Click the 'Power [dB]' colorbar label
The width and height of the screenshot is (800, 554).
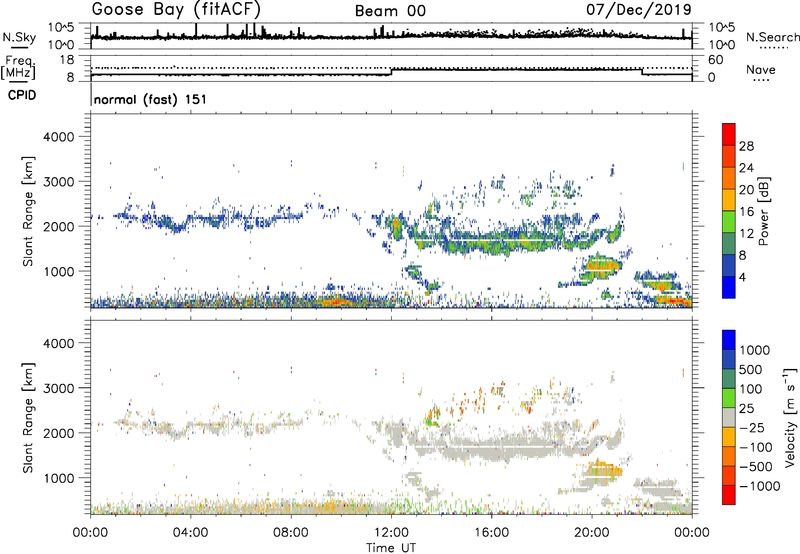click(x=763, y=211)
